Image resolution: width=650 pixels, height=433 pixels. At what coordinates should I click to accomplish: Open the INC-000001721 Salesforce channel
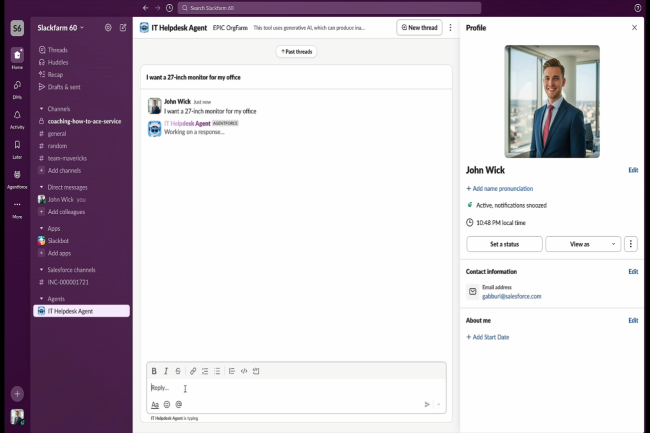(81, 282)
